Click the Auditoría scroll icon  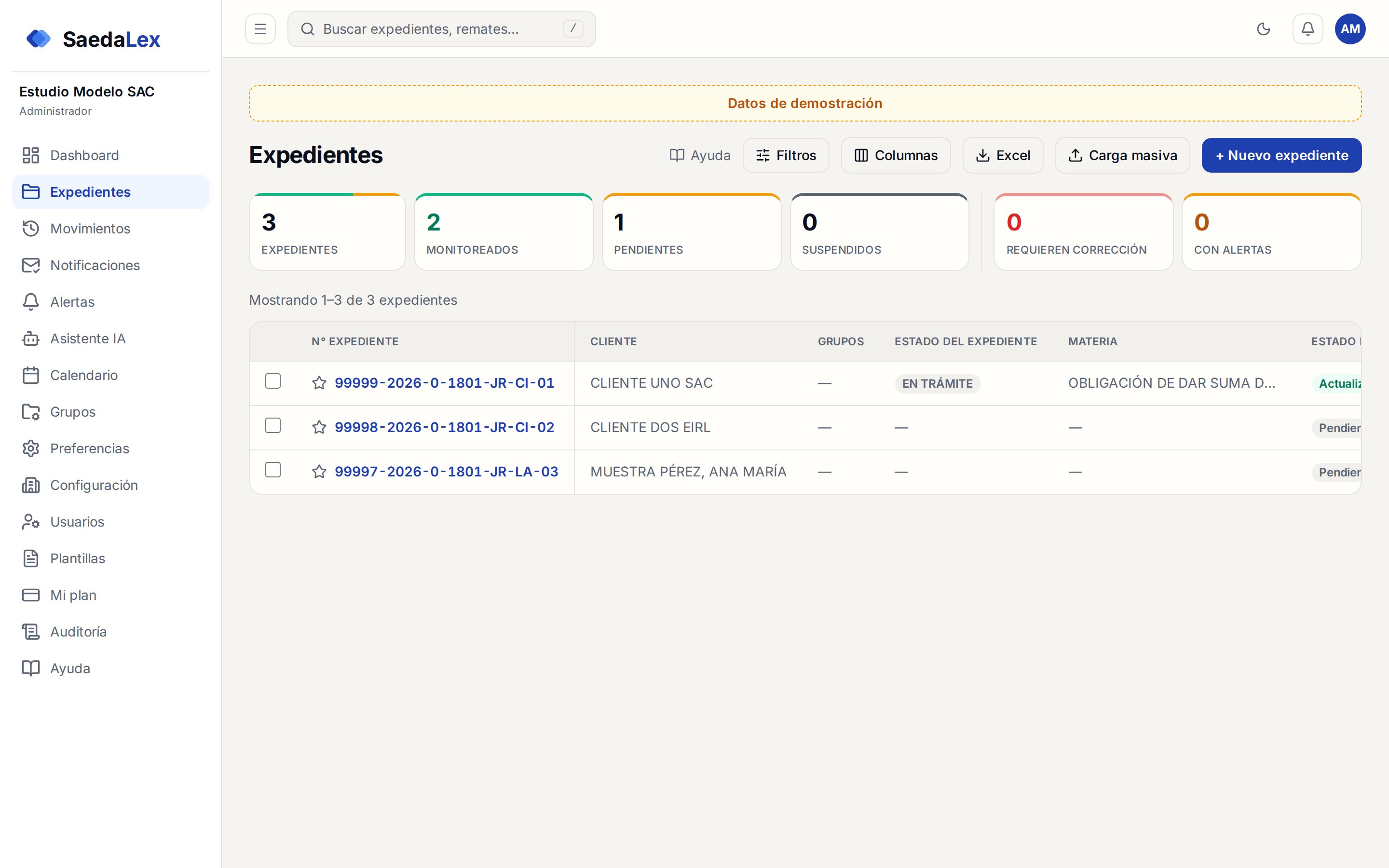point(30,632)
